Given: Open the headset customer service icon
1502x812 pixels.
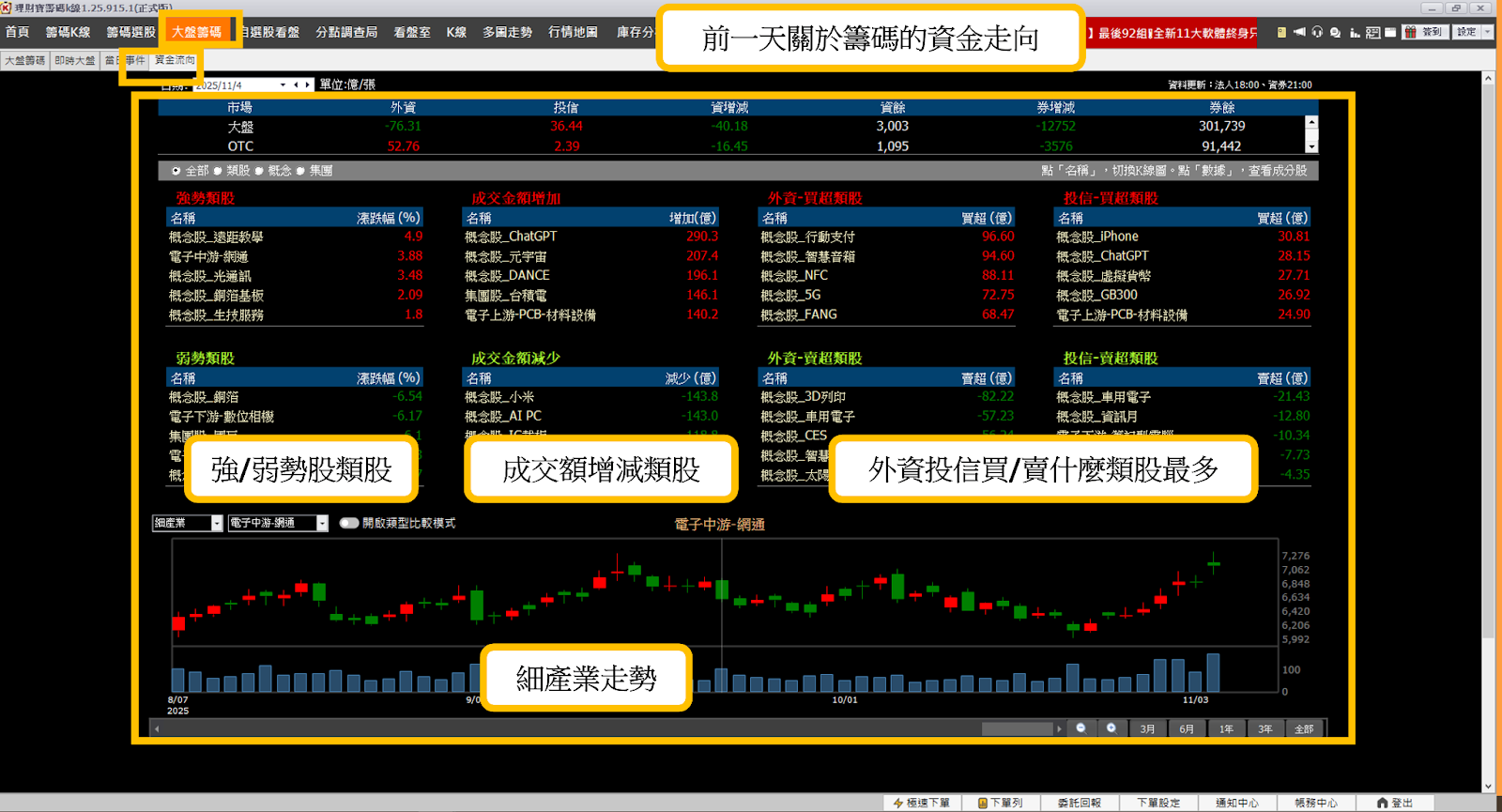Looking at the screenshot, I should click(x=1317, y=32).
